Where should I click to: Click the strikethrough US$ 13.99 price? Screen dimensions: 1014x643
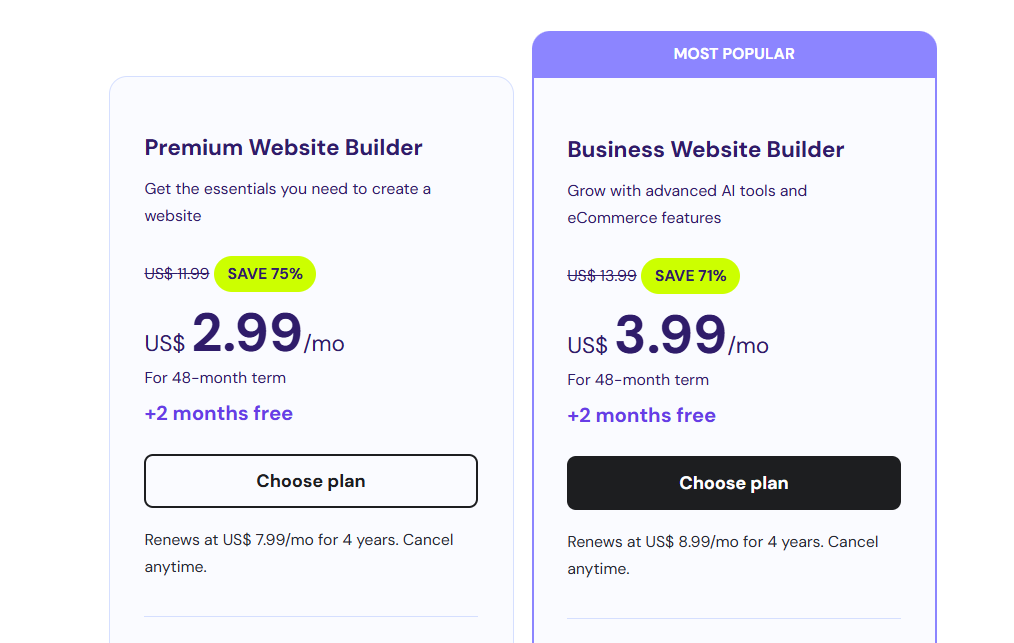tap(601, 276)
